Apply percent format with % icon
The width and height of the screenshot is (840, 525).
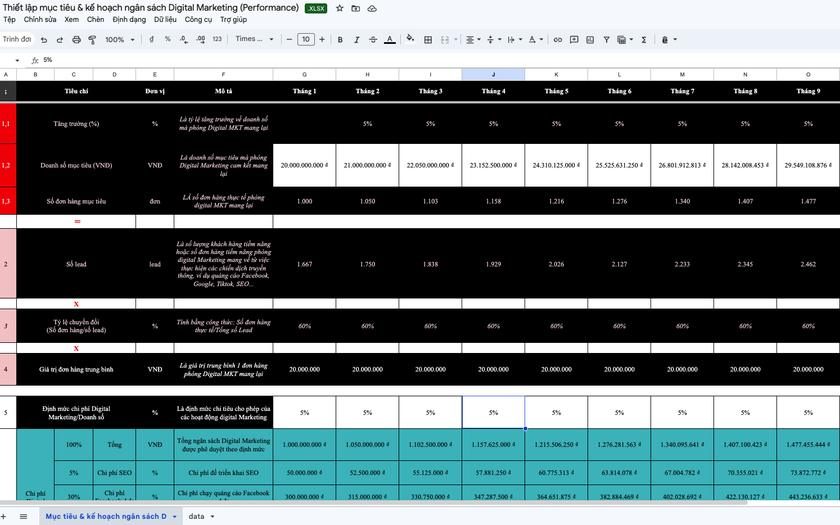[168, 39]
